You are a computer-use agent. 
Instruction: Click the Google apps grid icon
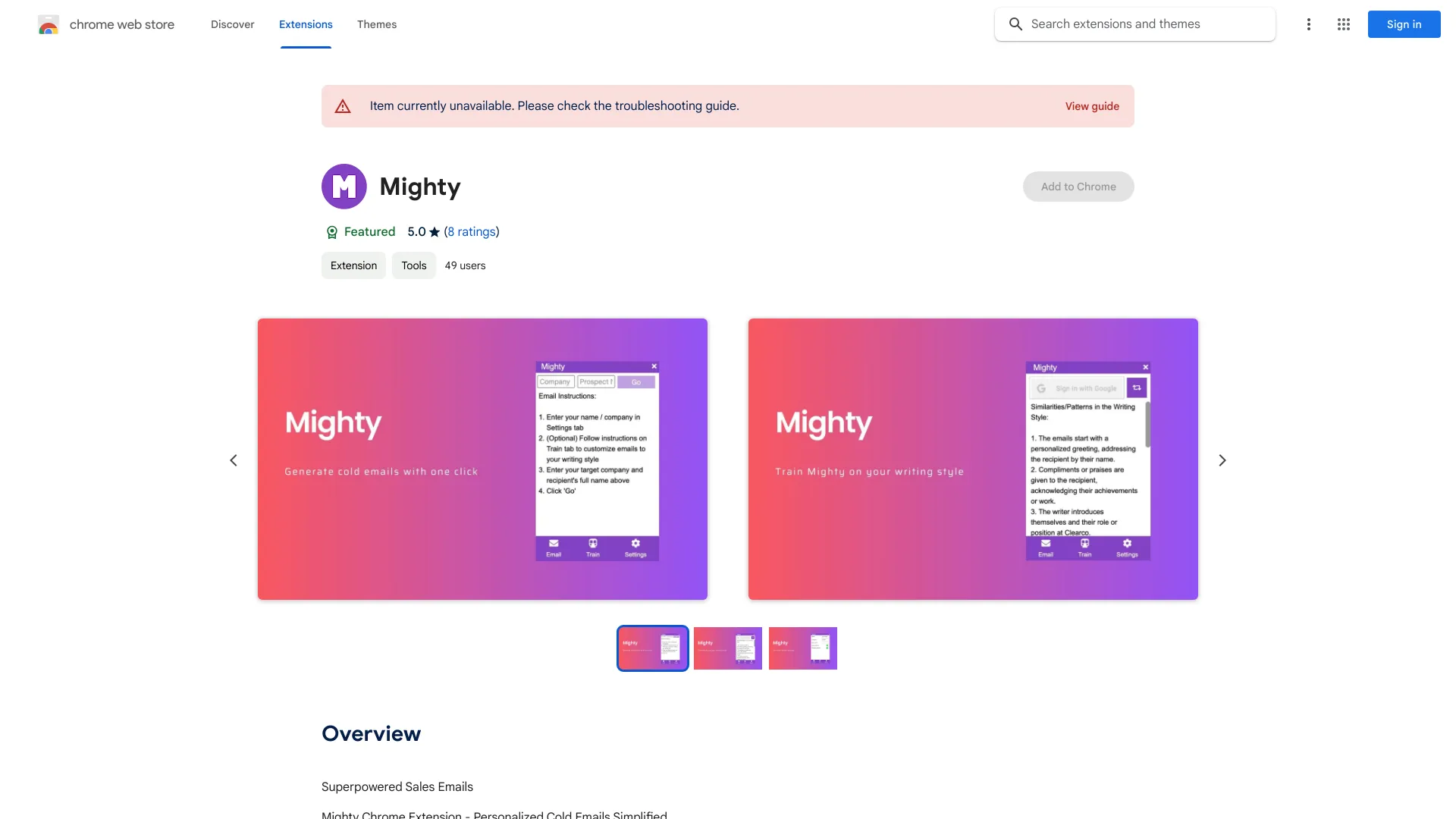[x=1343, y=24]
